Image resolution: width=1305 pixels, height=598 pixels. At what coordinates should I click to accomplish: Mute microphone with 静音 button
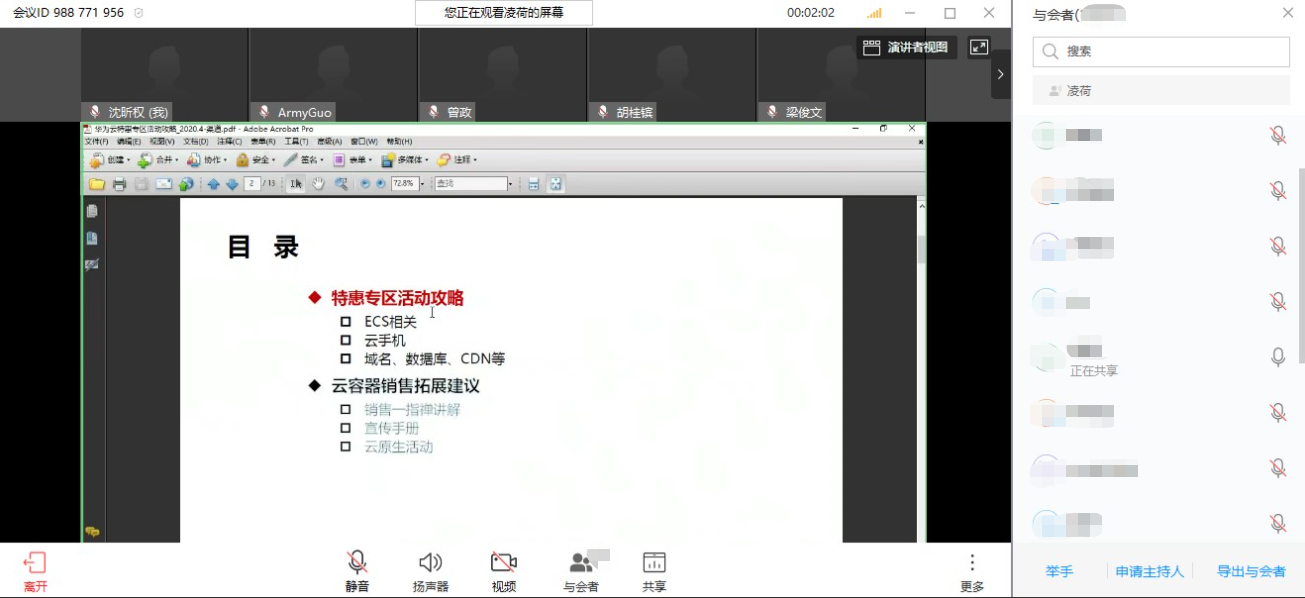pos(357,571)
